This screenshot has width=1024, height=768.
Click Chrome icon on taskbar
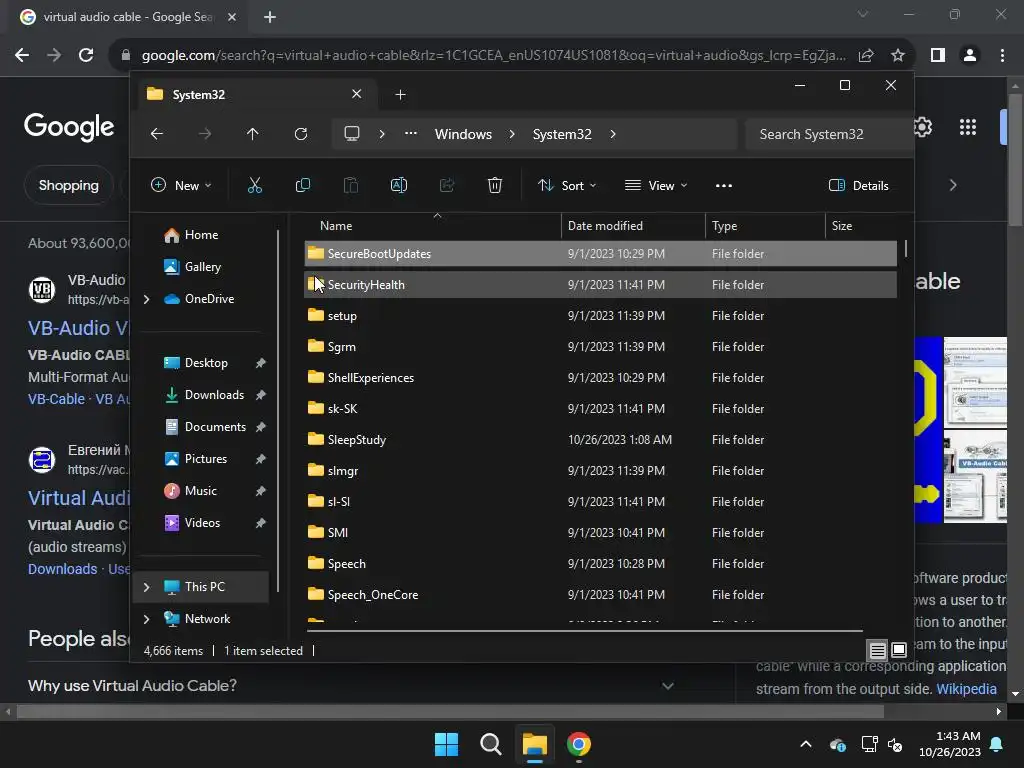click(x=579, y=744)
